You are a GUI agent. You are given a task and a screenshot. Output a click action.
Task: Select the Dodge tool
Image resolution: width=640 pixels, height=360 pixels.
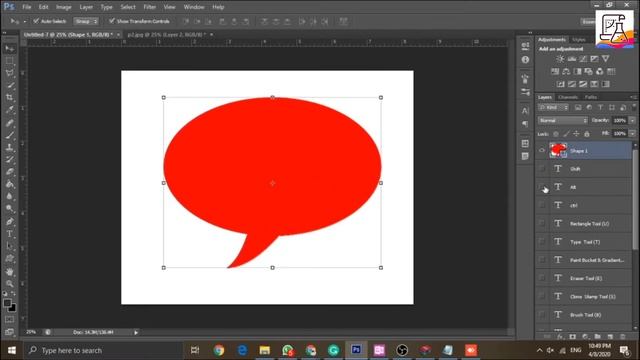[9, 209]
